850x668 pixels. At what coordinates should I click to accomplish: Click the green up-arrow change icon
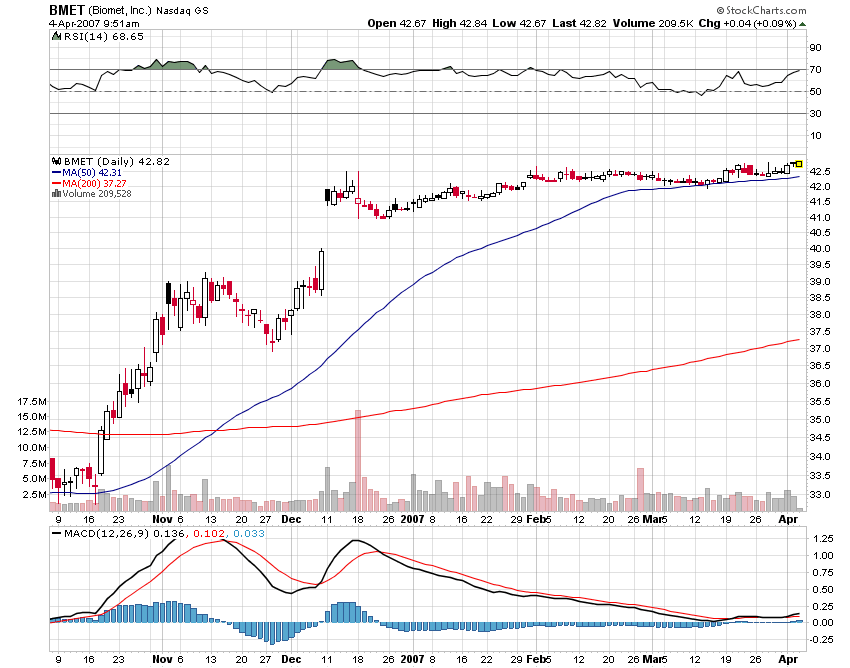[x=802, y=24]
